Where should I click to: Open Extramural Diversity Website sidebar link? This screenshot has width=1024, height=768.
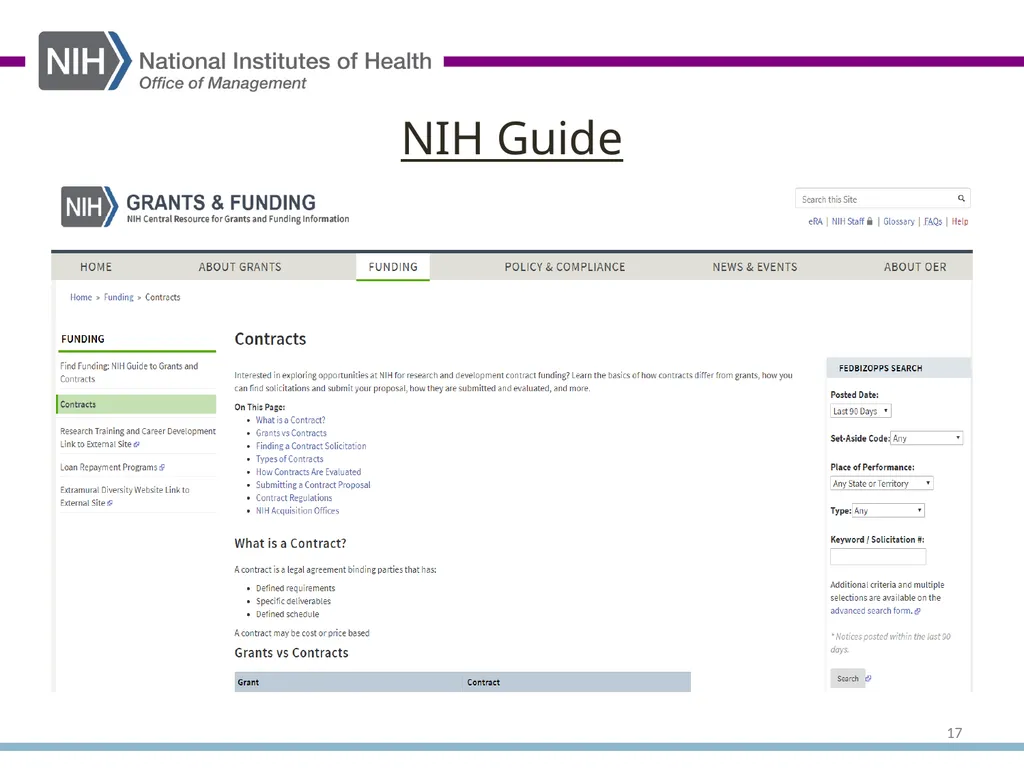coord(125,496)
